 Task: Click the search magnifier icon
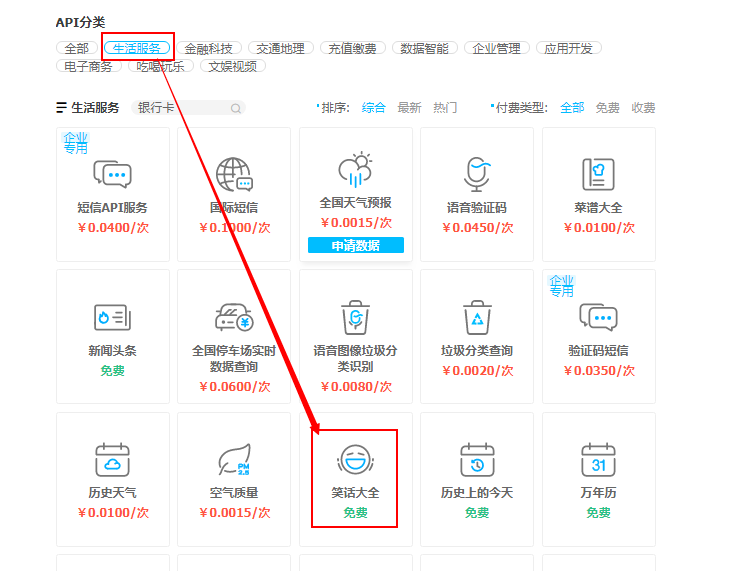point(235,109)
